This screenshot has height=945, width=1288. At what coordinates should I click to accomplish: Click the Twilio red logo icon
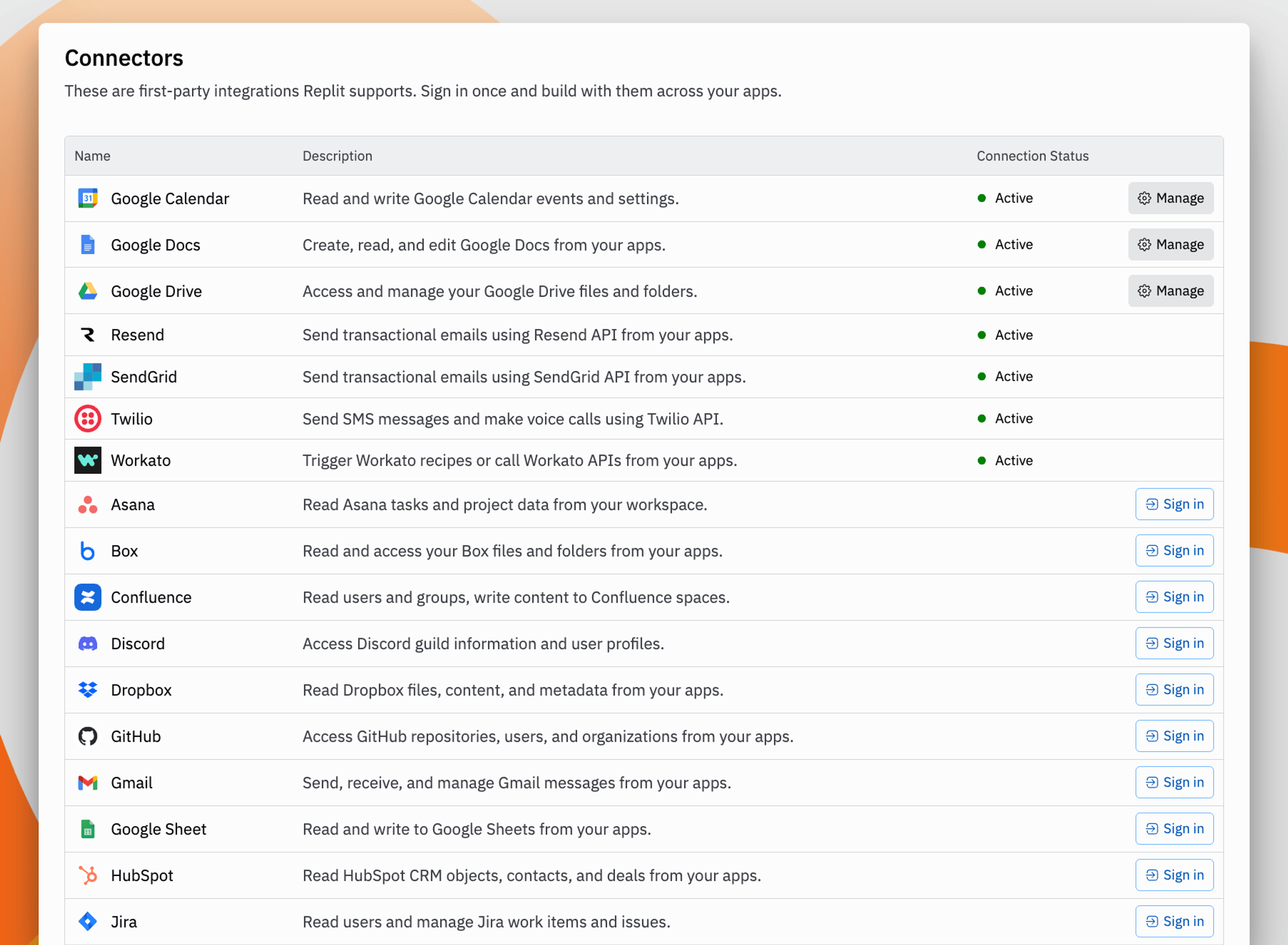pyautogui.click(x=88, y=419)
